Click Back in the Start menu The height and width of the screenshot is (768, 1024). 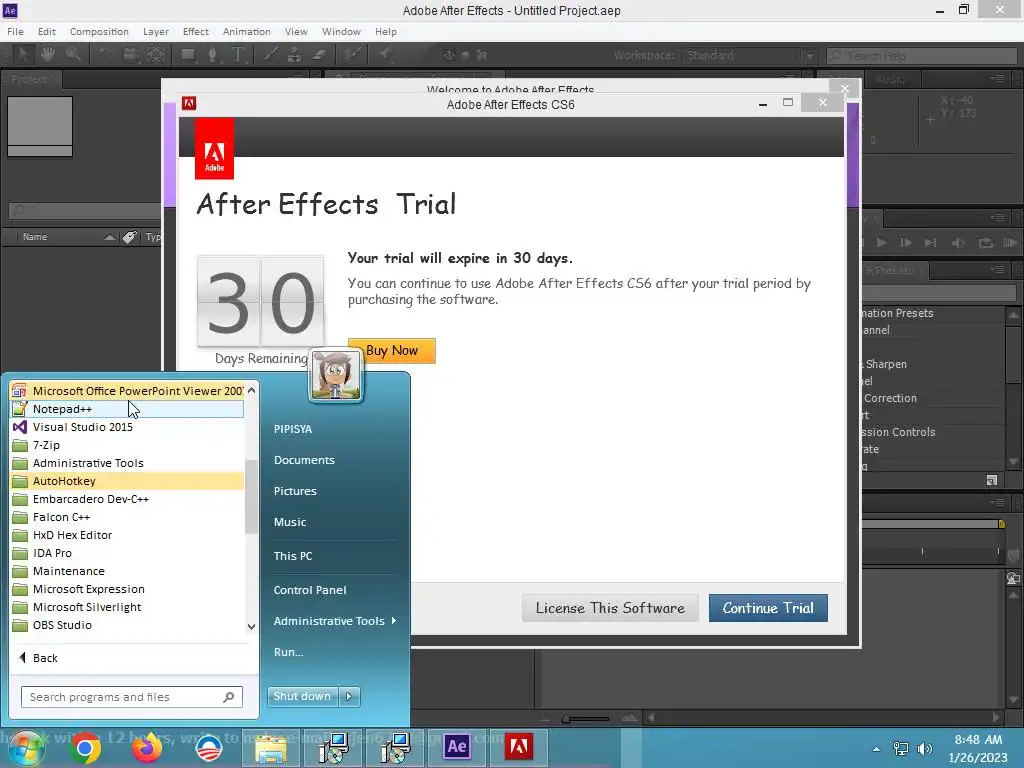[39, 658]
